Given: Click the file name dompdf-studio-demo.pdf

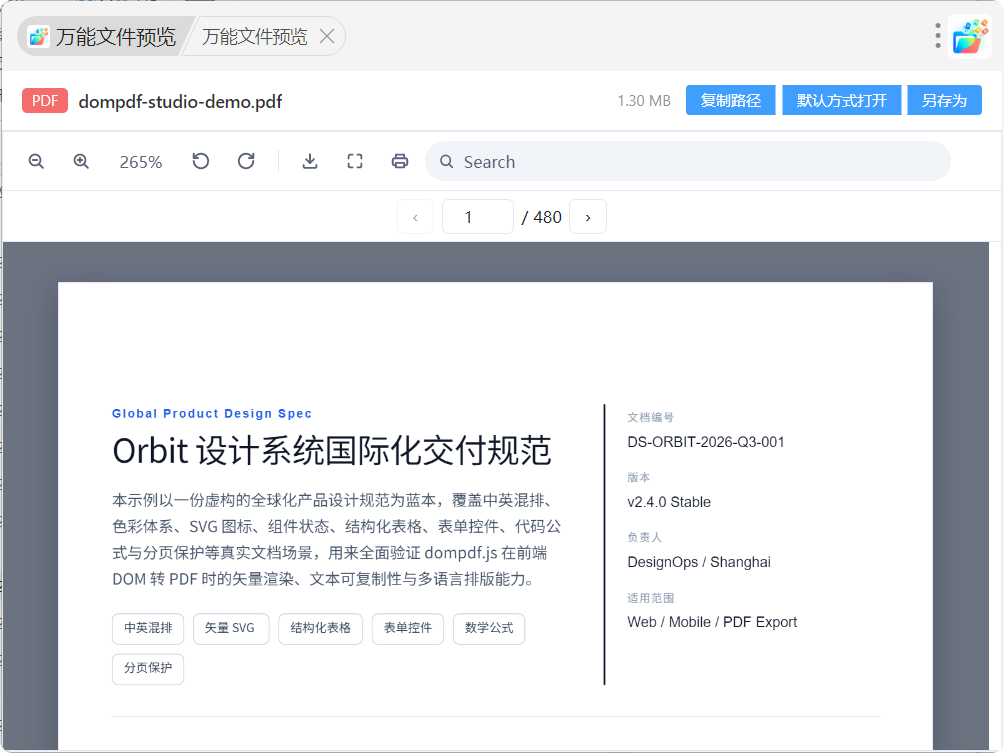Looking at the screenshot, I should [x=180, y=102].
